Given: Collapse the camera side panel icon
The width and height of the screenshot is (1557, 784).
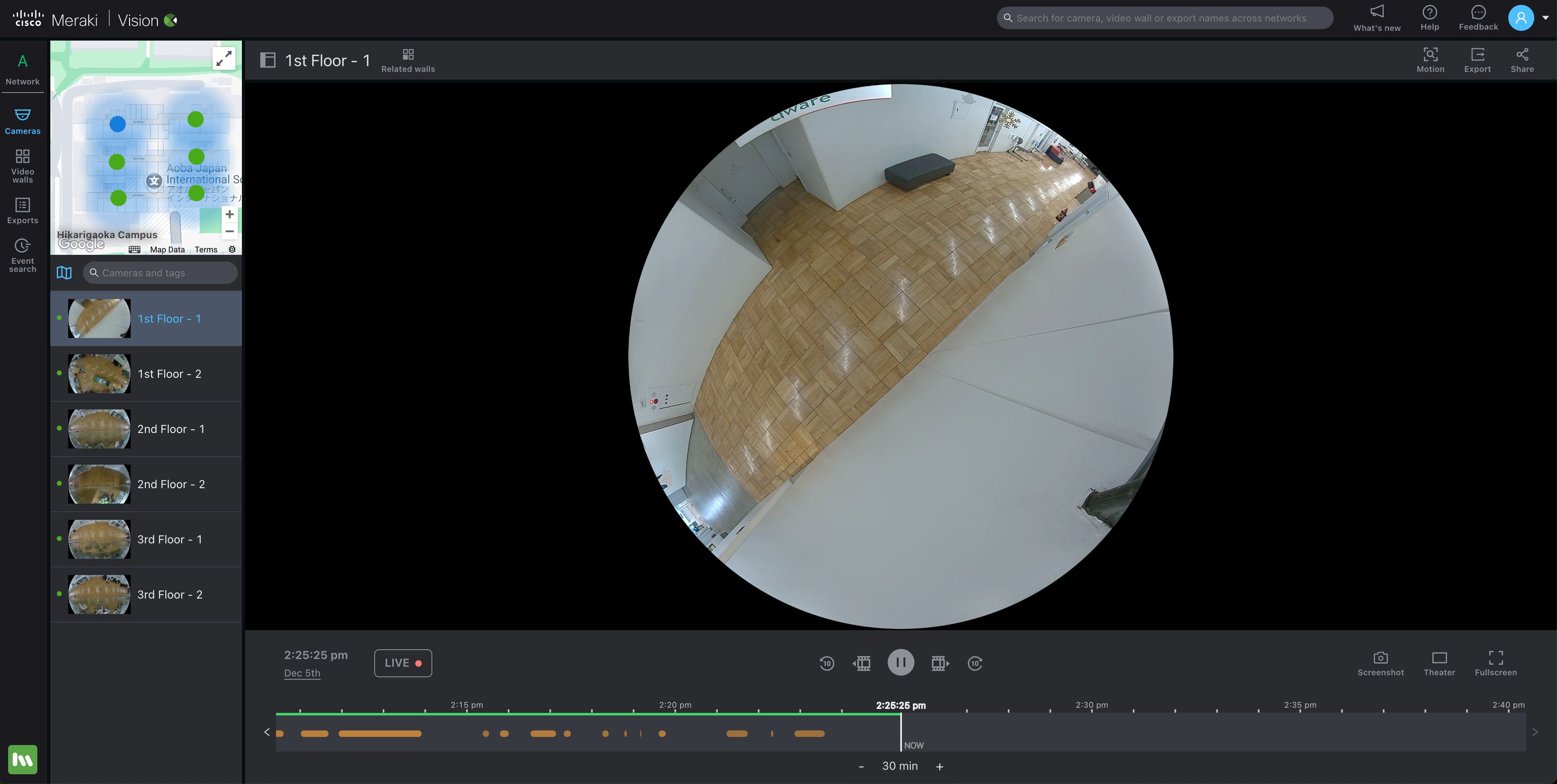Looking at the screenshot, I should [268, 60].
